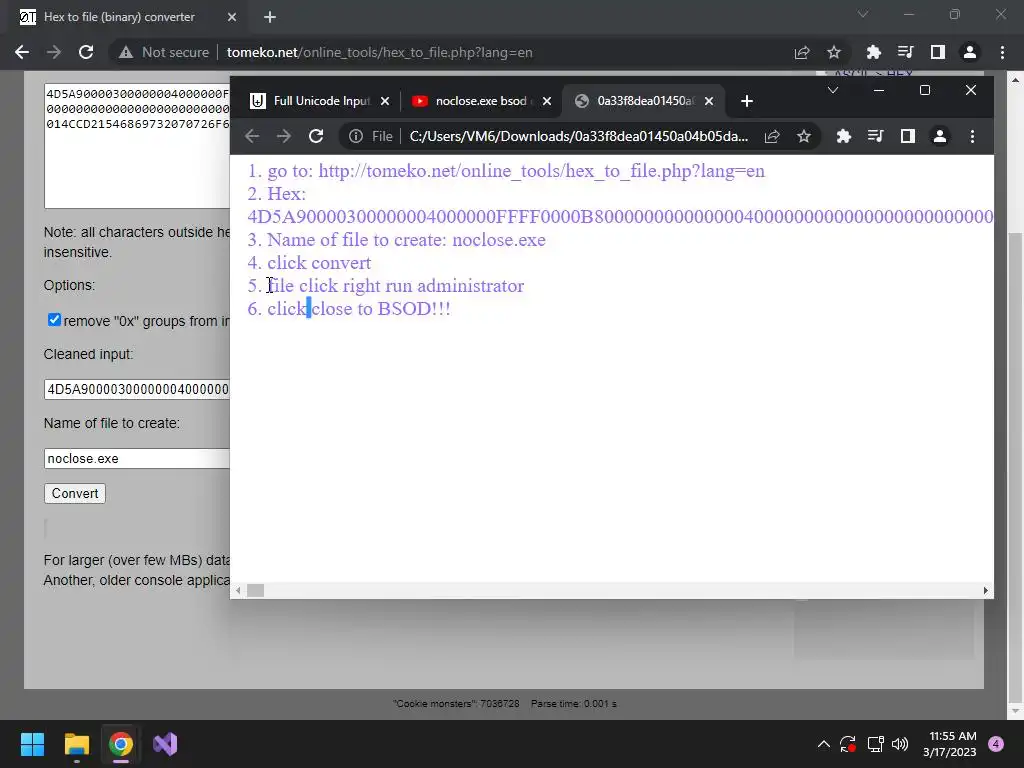
Task: Click text "click close to BSOD!!!"
Action: click(359, 308)
